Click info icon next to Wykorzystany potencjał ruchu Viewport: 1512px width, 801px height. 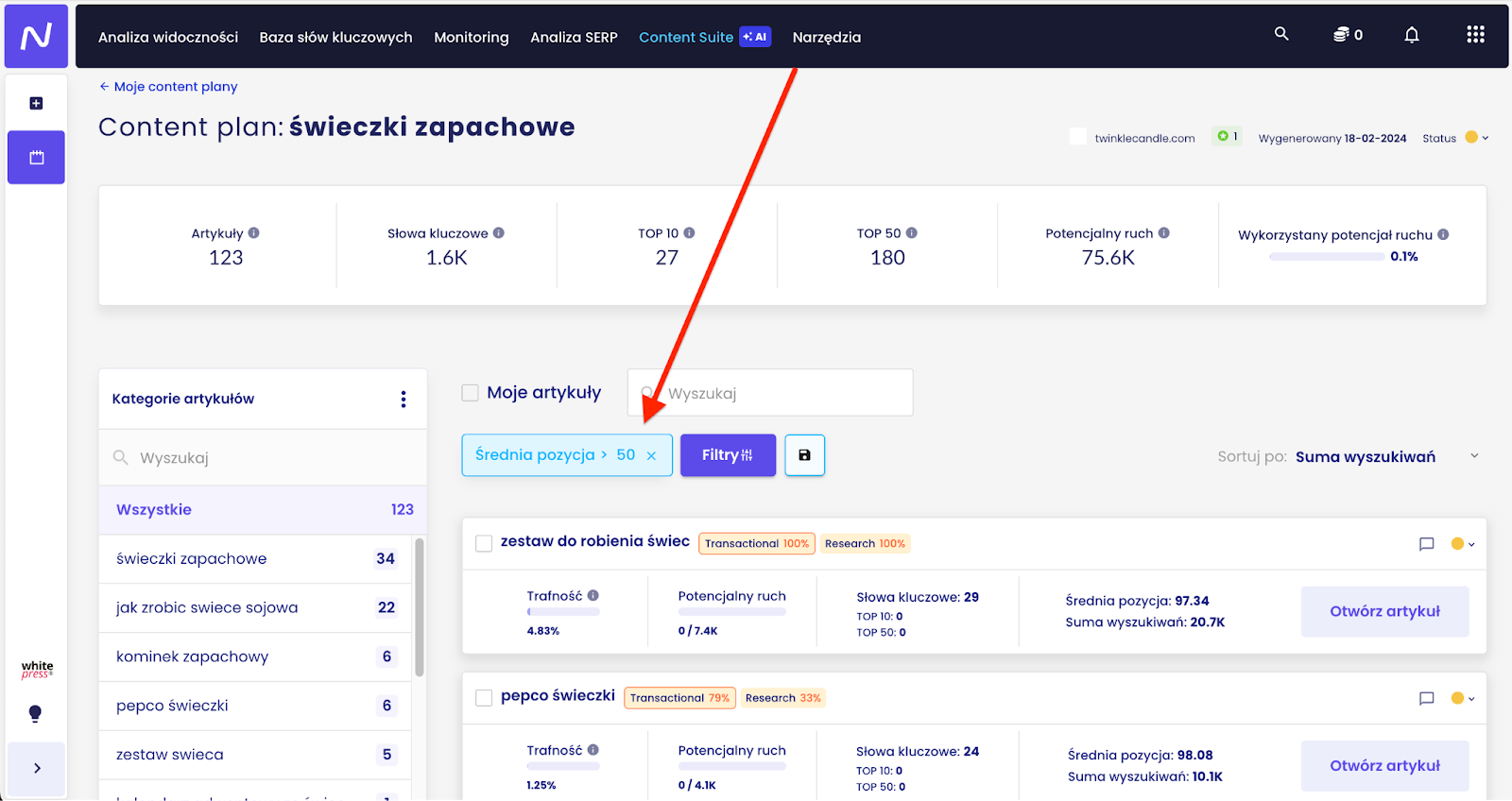pos(1443,234)
